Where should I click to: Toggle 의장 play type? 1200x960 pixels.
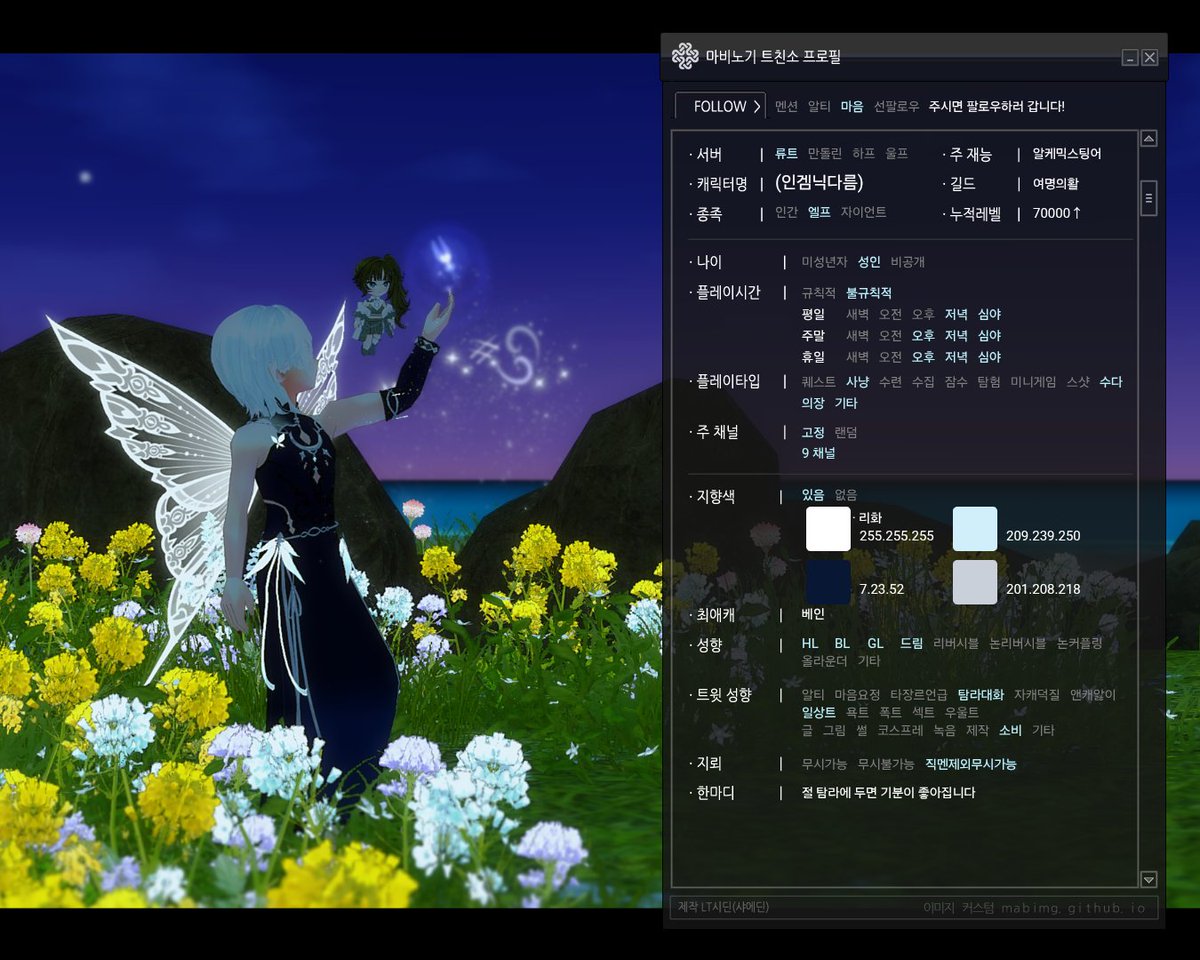click(813, 403)
